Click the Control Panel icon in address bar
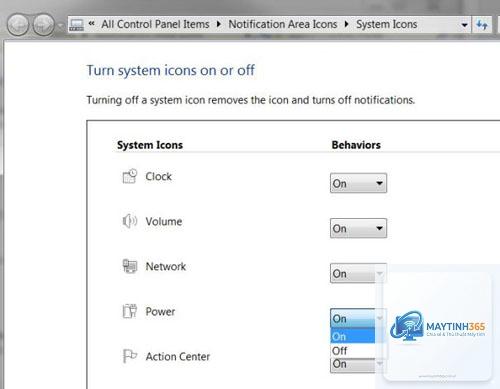Image resolution: width=500 pixels, height=389 pixels. 77,25
